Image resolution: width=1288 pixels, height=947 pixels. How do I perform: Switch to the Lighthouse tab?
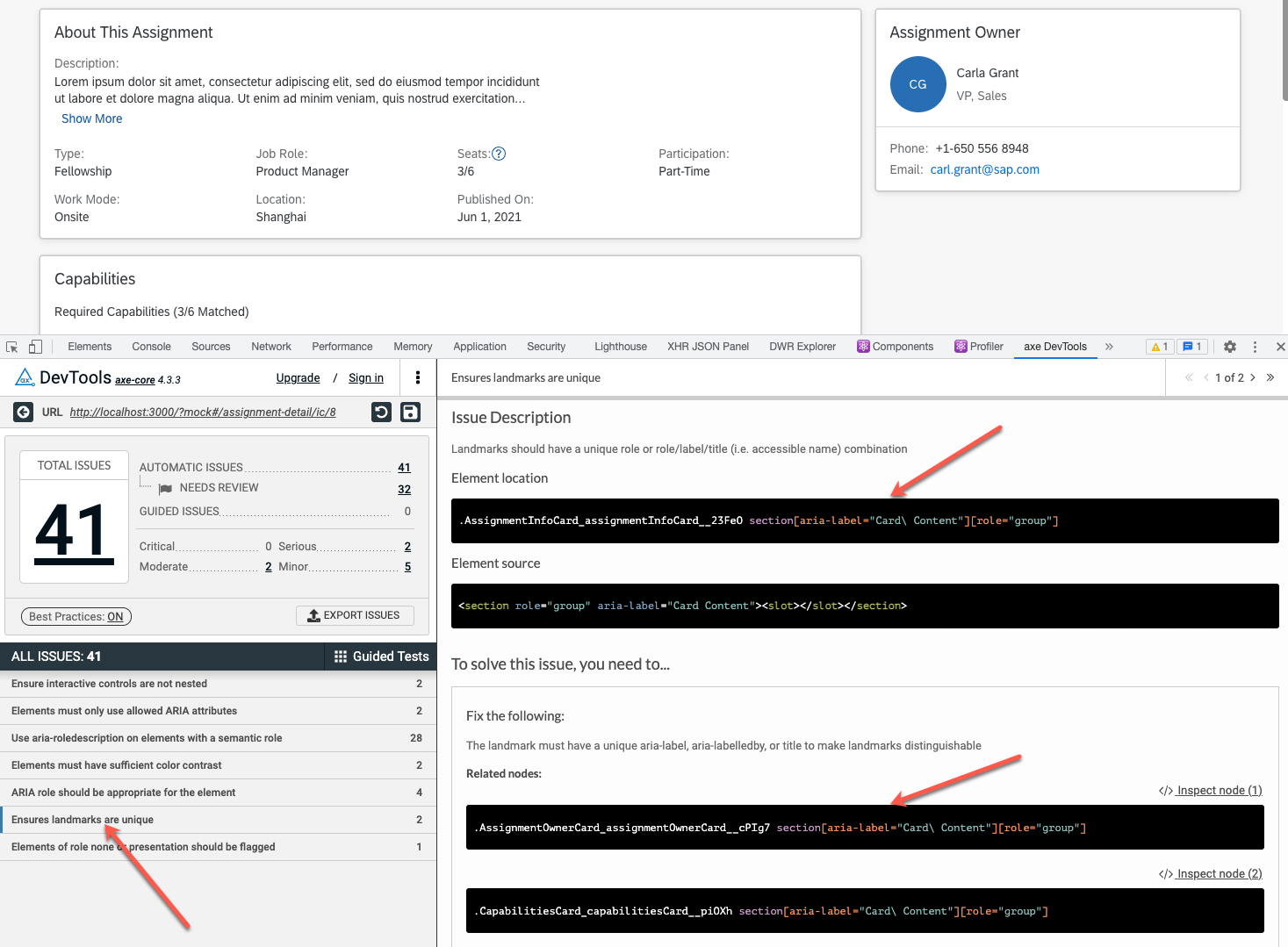[x=620, y=346]
